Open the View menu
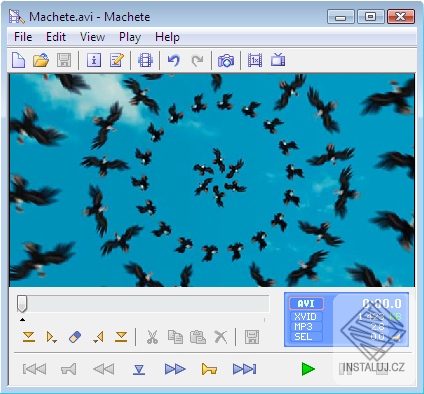This screenshot has width=424, height=394. (92, 37)
